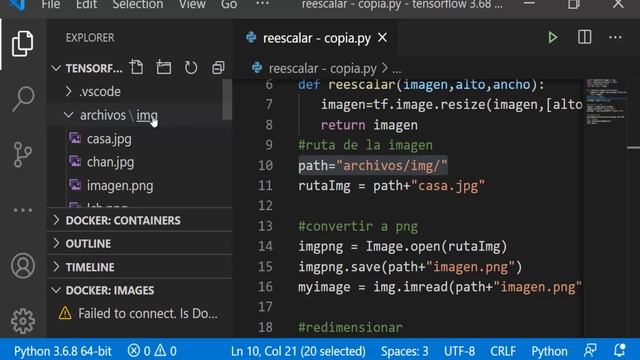The height and width of the screenshot is (360, 640).
Task: Open notifications bell in status bar
Action: coord(620,350)
